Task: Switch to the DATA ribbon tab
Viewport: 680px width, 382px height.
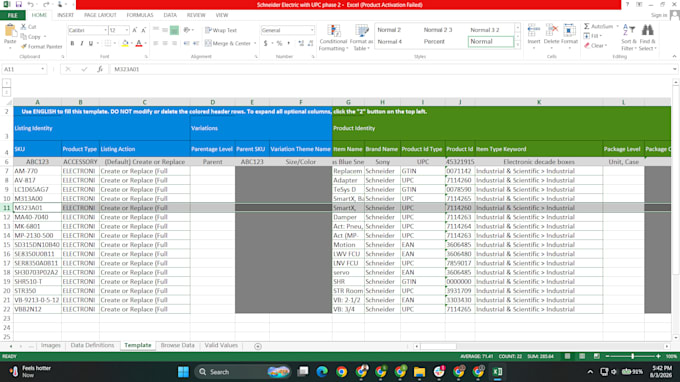Action: (x=170, y=15)
